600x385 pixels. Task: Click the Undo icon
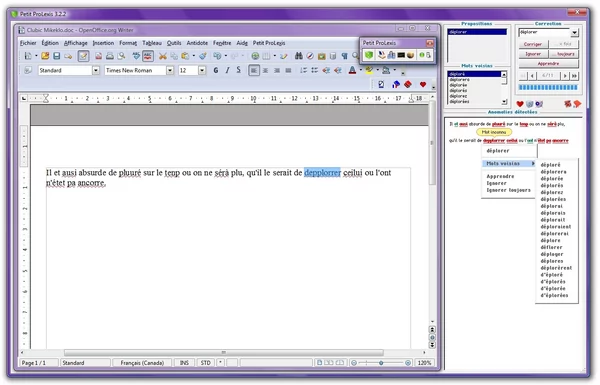point(217,56)
